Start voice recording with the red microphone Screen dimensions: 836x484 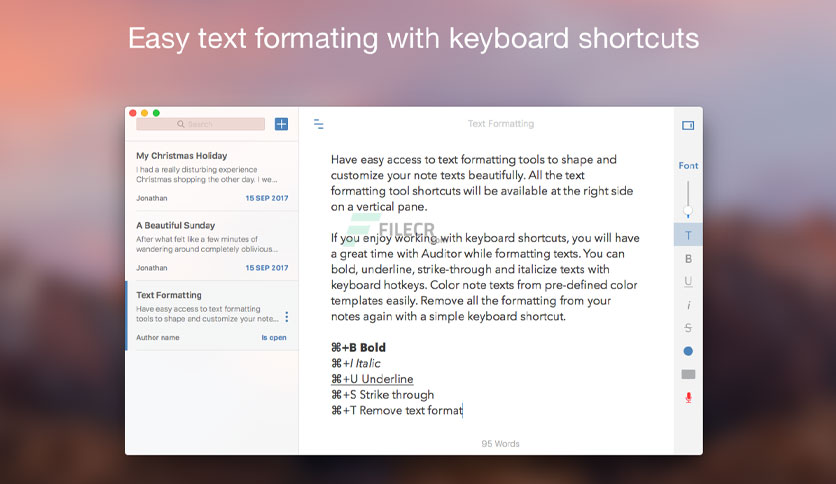[x=688, y=398]
